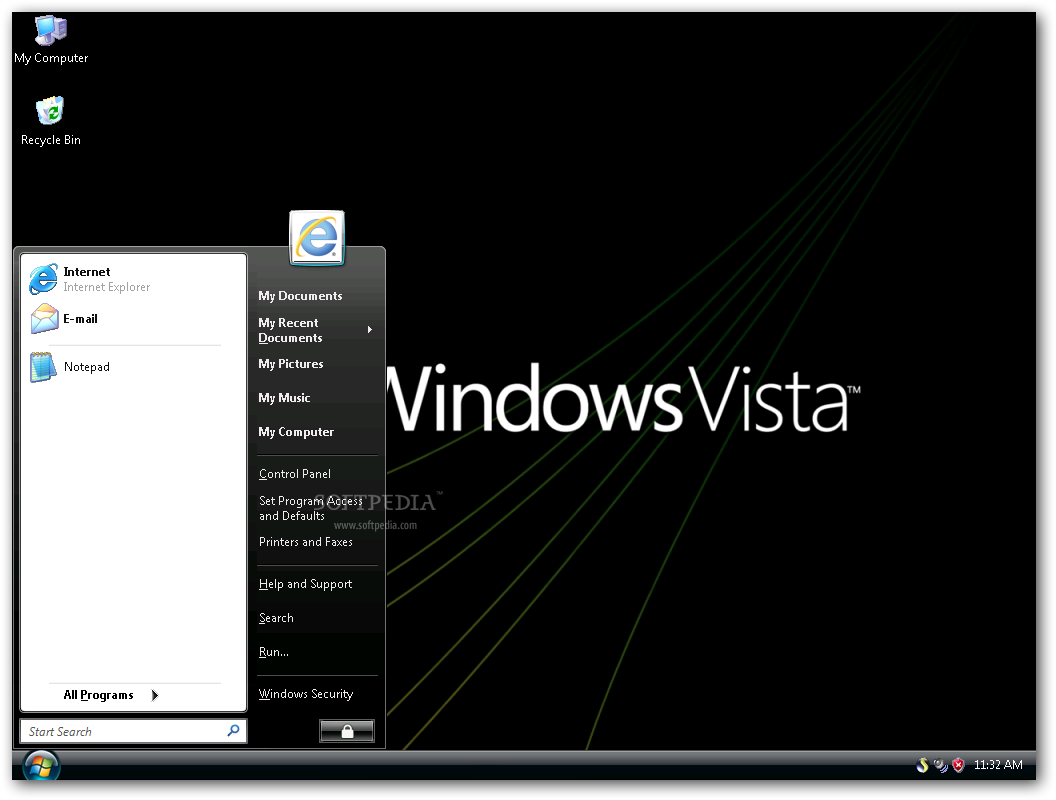The width and height of the screenshot is (1056, 800).
Task: Click the yellow-black tray icon
Action: (x=923, y=765)
